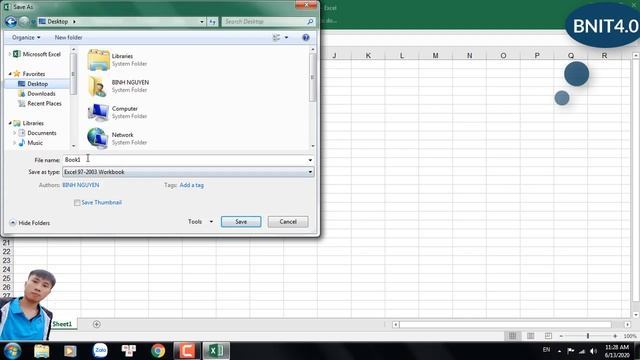640x360 pixels.
Task: Select Microsoft Excel in navigation pane
Action: coord(41,54)
